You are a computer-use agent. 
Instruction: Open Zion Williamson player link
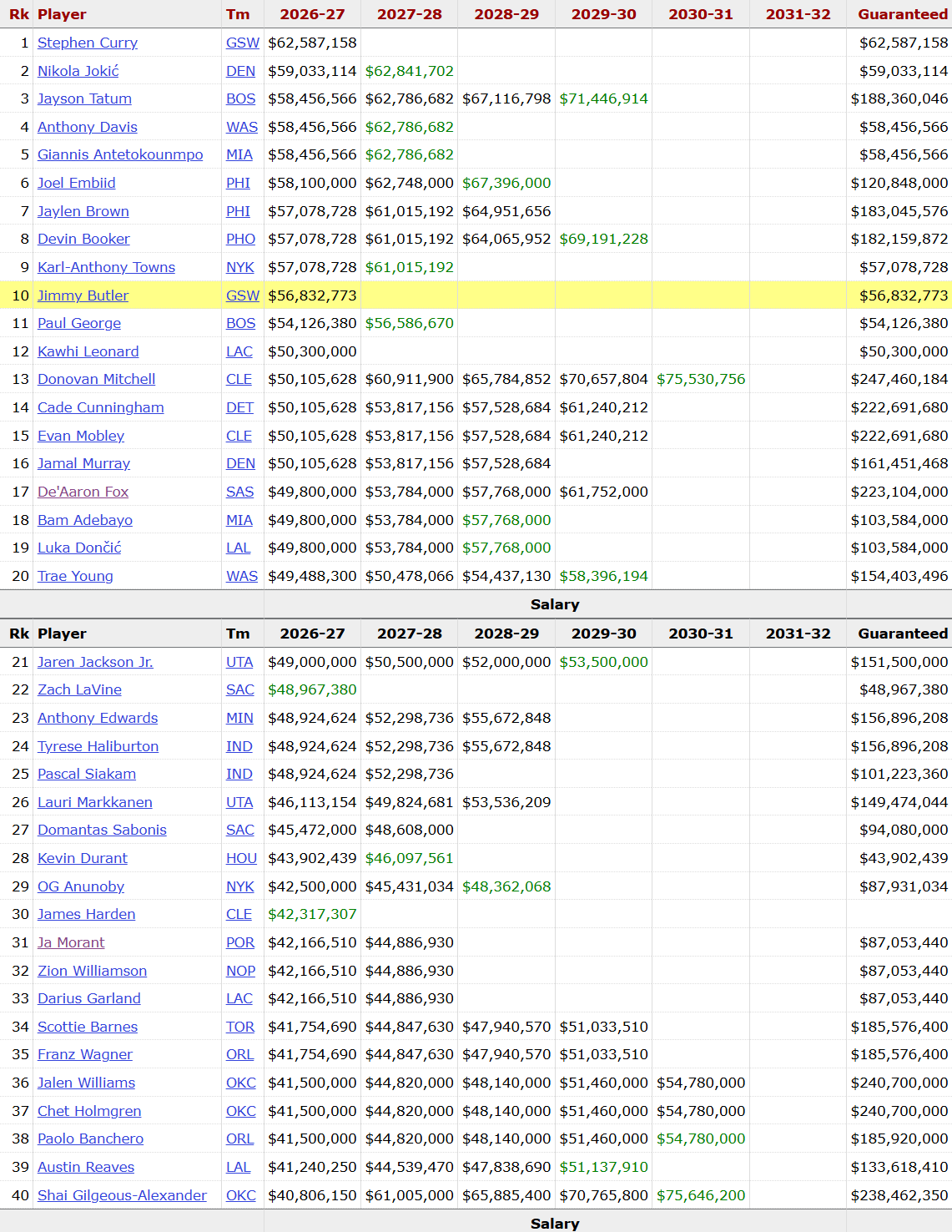point(92,971)
